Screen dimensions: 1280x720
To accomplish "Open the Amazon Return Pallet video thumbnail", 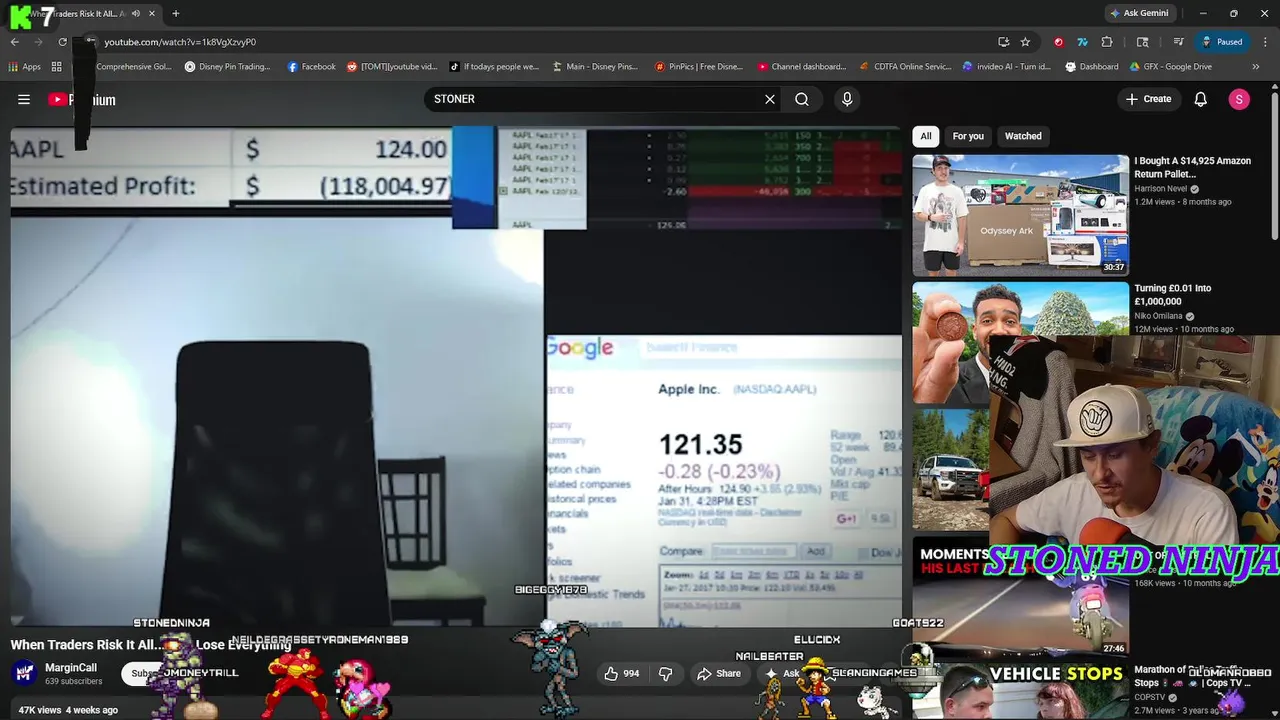I will (x=1020, y=215).
